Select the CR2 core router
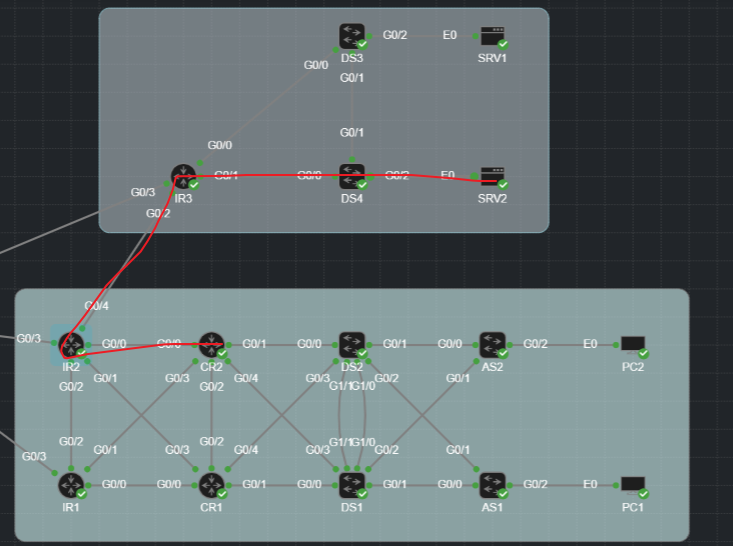This screenshot has height=546, width=733. [211, 345]
